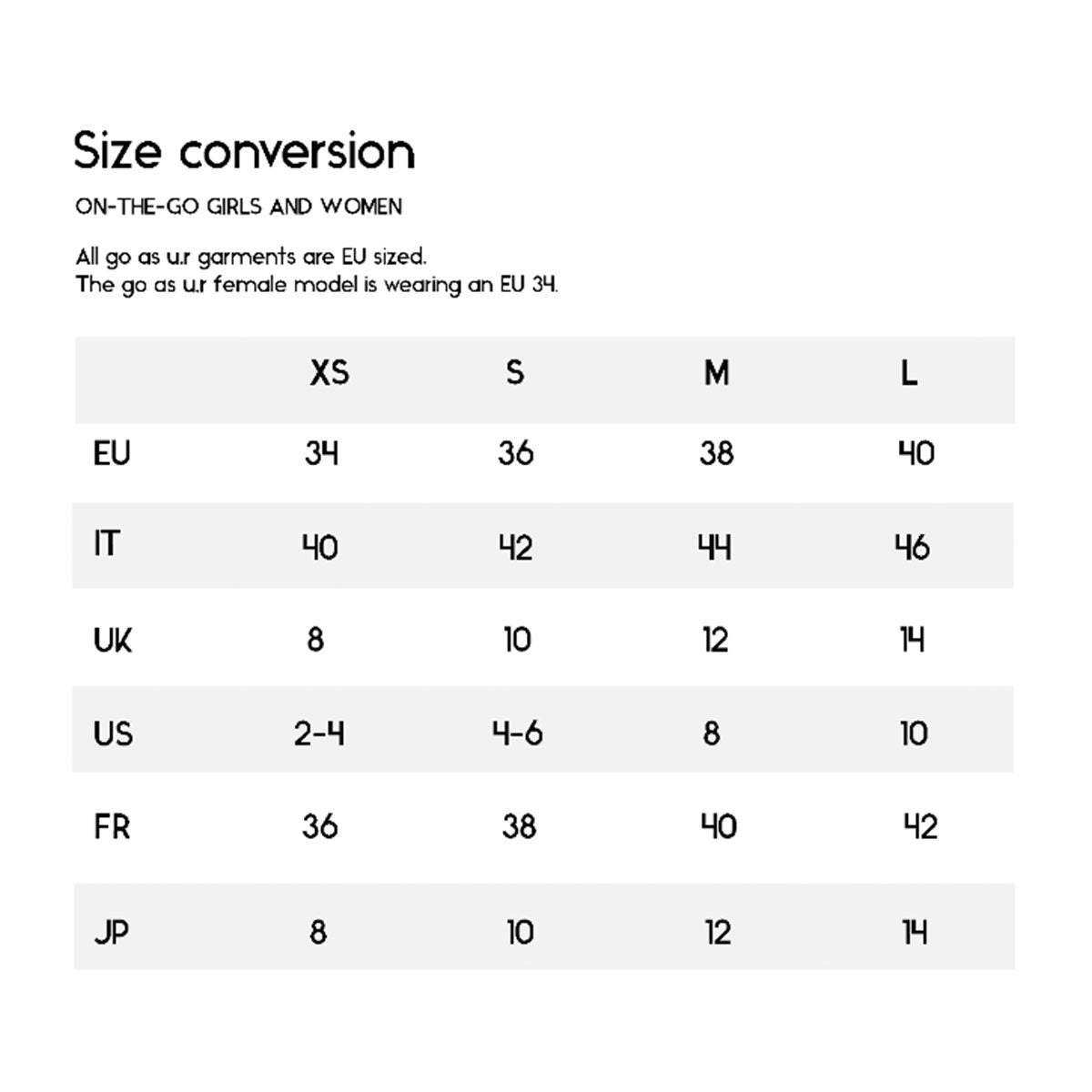Click the Size conversion heading

click(x=244, y=151)
